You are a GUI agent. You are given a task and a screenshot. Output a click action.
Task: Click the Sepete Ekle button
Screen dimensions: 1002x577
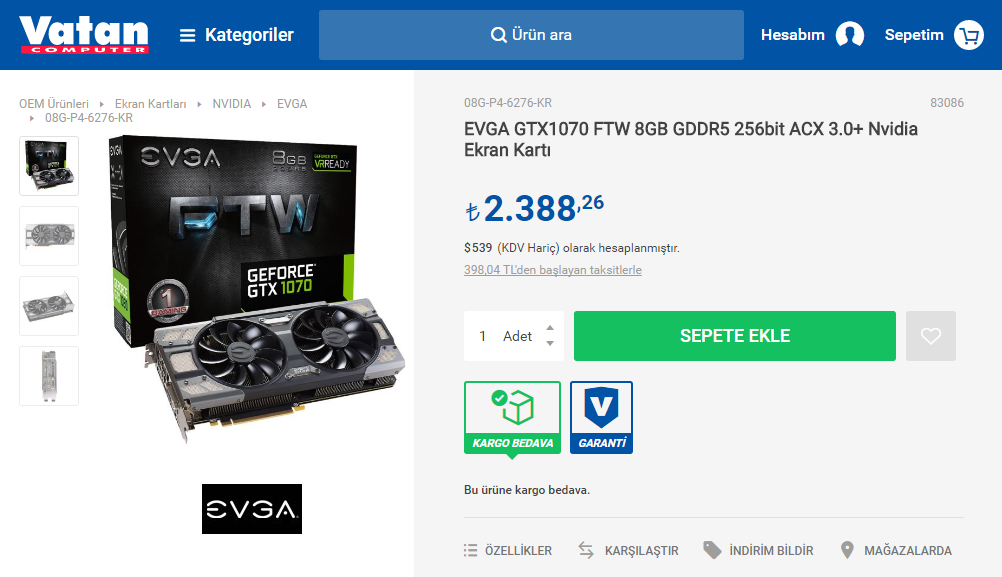735,336
